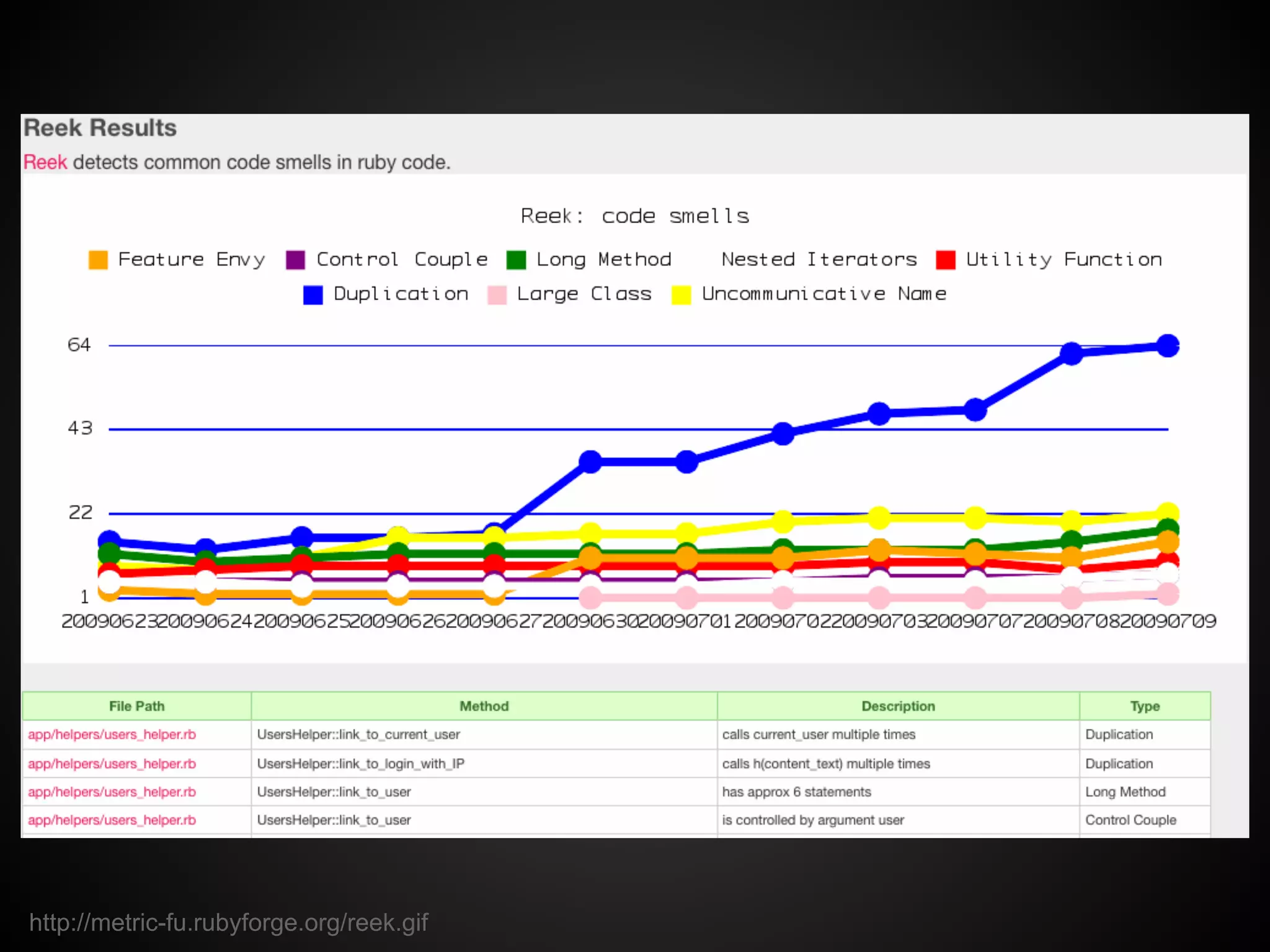Click the Nested Iterators legend label
The width and height of the screenshot is (1270, 952).
pyautogui.click(x=819, y=259)
